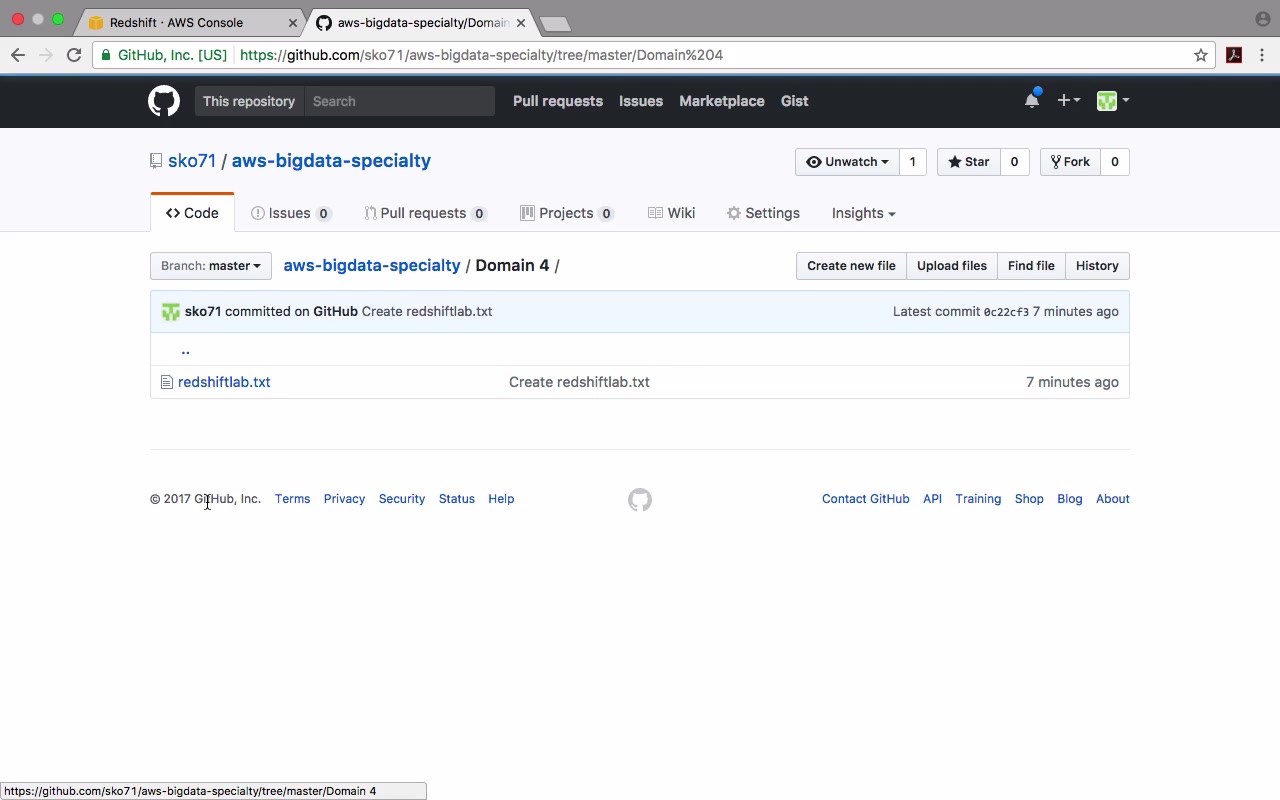1280x800 pixels.
Task: Open a new browser tab
Action: point(555,23)
